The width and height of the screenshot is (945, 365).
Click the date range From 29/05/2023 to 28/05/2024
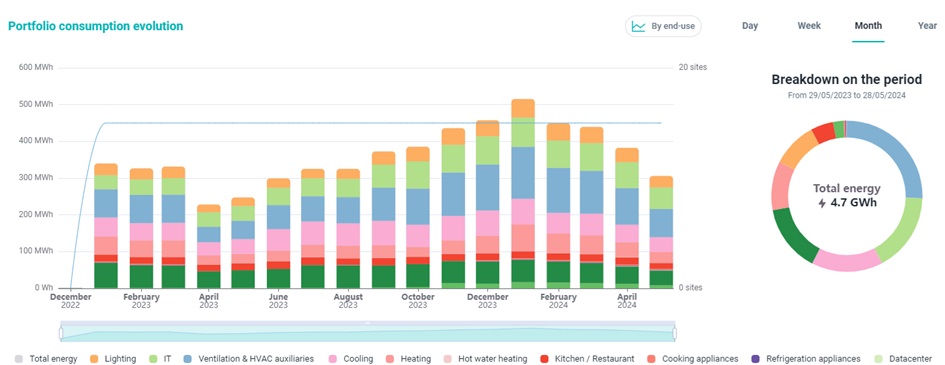(847, 95)
